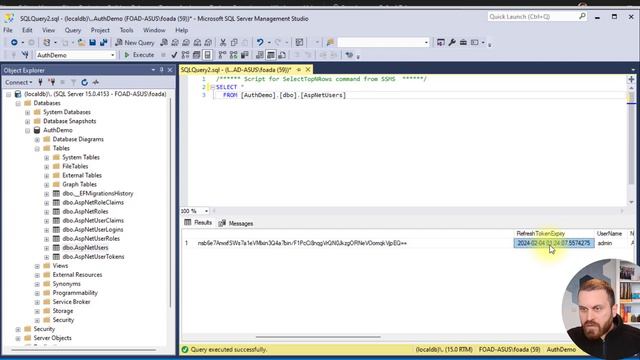The height and width of the screenshot is (360, 640).
Task: Switch to Results to File
Action: point(282,55)
